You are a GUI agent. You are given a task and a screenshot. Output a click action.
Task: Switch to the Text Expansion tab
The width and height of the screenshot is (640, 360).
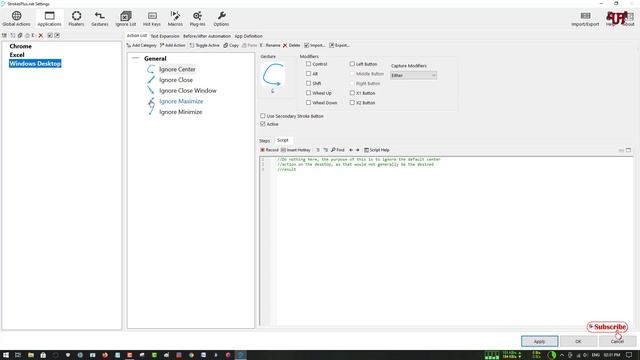165,36
